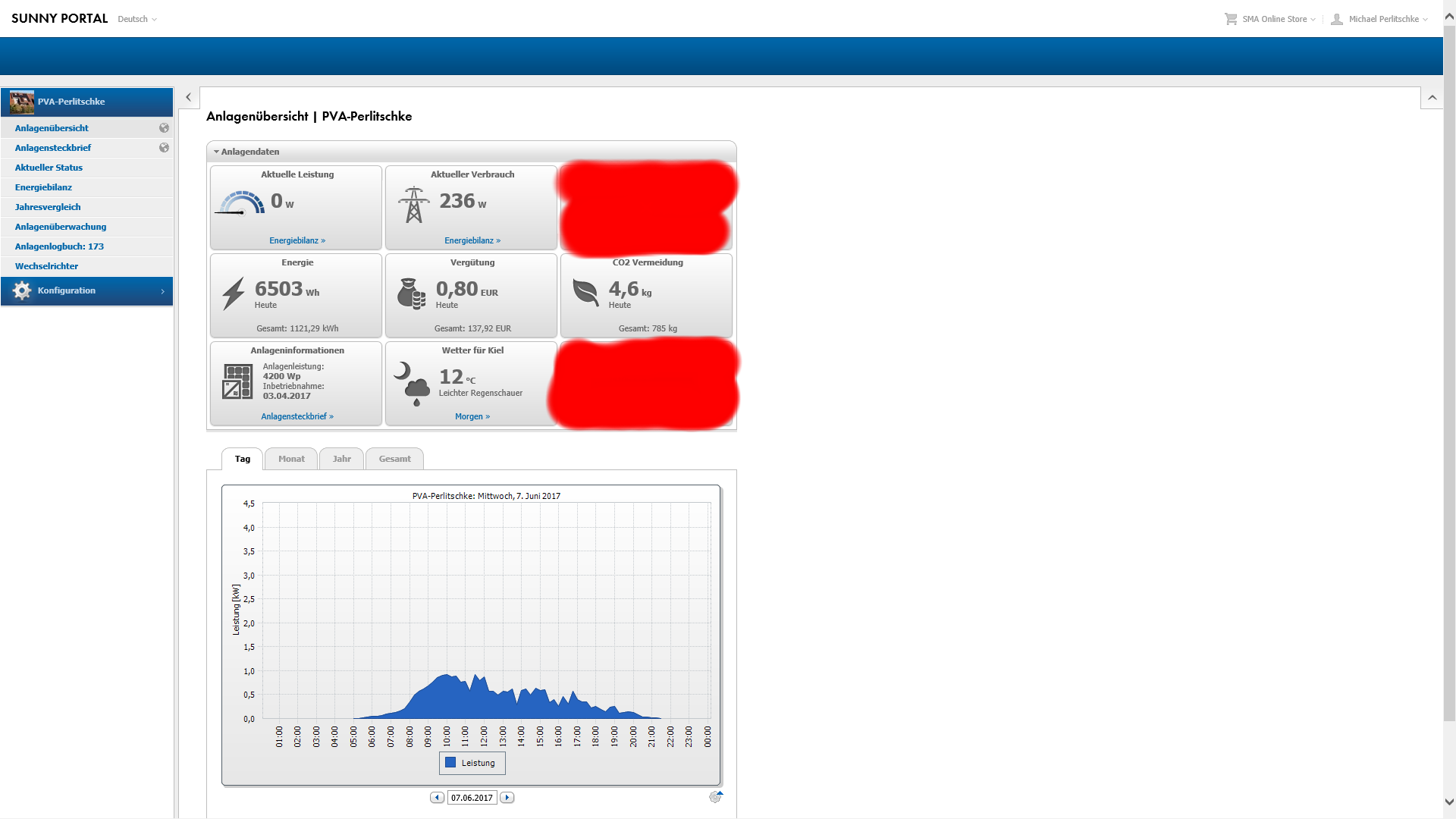Click globe icon beside Anlagensteckbrief
This screenshot has width=1456, height=819.
pyautogui.click(x=164, y=148)
